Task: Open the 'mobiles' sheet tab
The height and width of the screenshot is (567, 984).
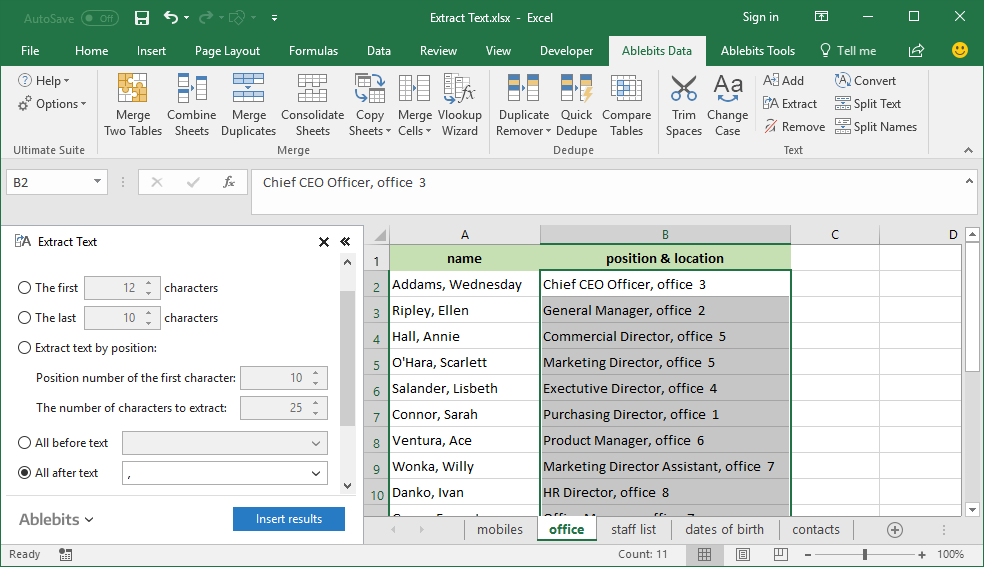Action: click(x=500, y=529)
